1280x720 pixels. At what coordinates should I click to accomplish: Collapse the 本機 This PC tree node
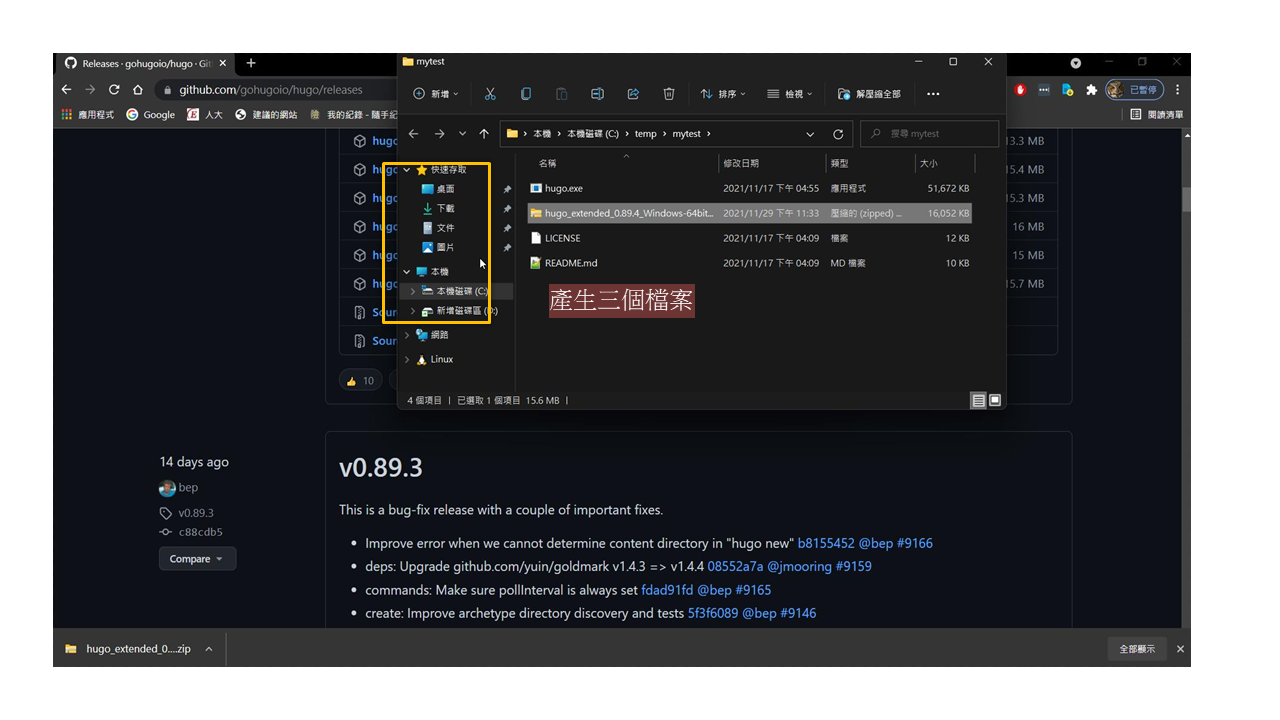tap(407, 272)
